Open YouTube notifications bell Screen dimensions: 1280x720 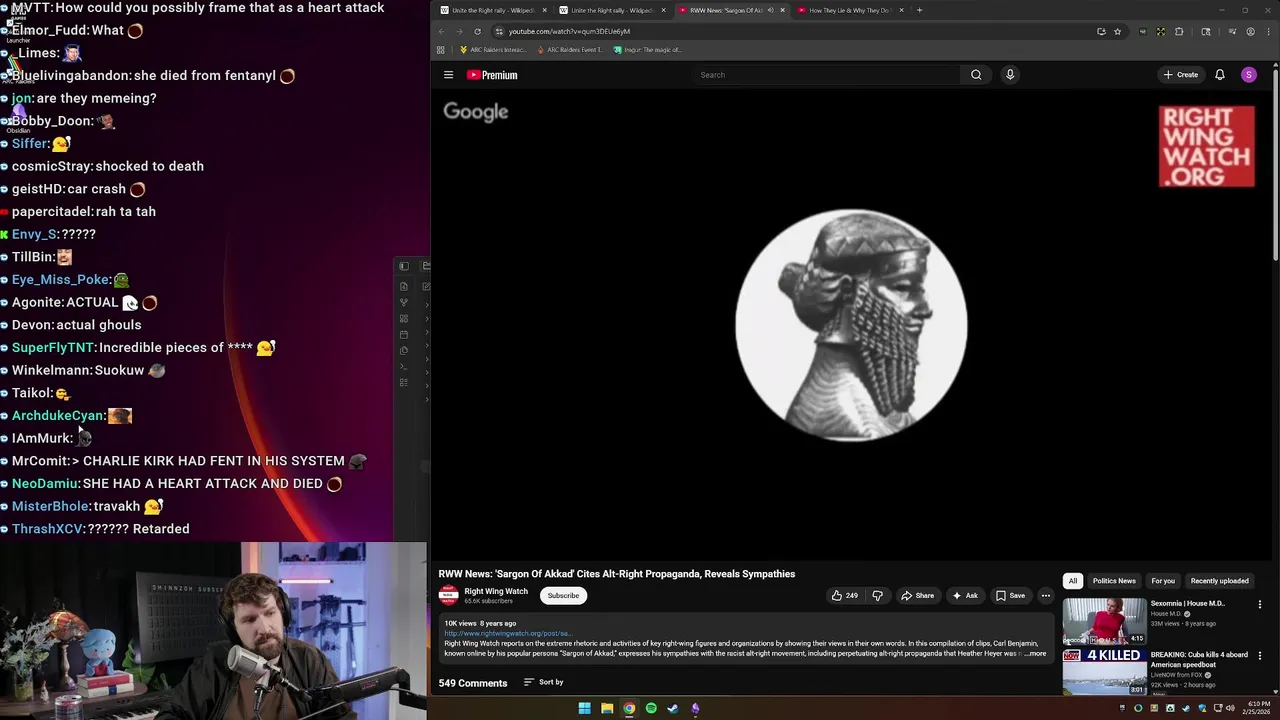coord(1220,75)
